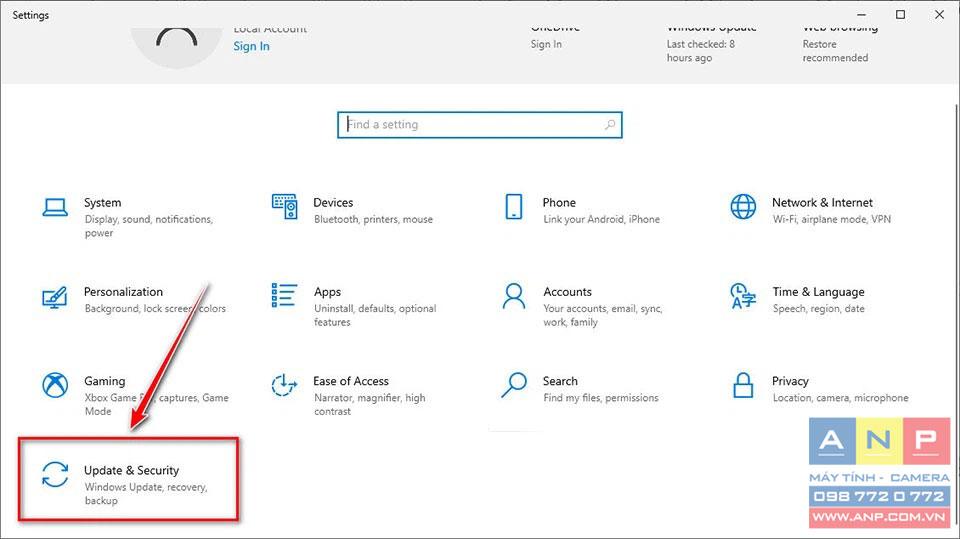Click 'Restore recommended' web browsing status
This screenshot has width=960, height=539.
coord(835,51)
